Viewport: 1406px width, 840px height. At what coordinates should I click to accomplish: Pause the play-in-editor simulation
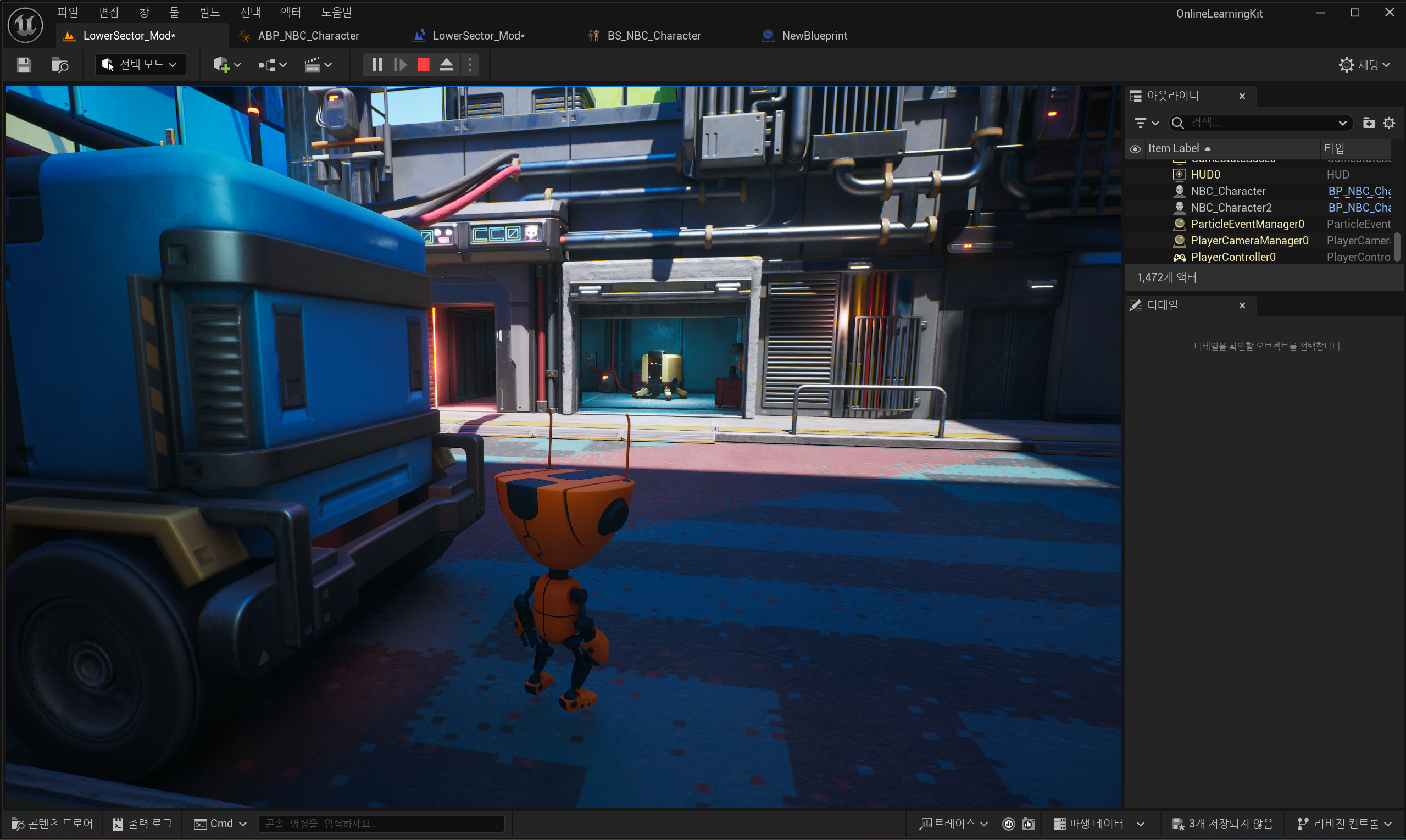click(377, 65)
